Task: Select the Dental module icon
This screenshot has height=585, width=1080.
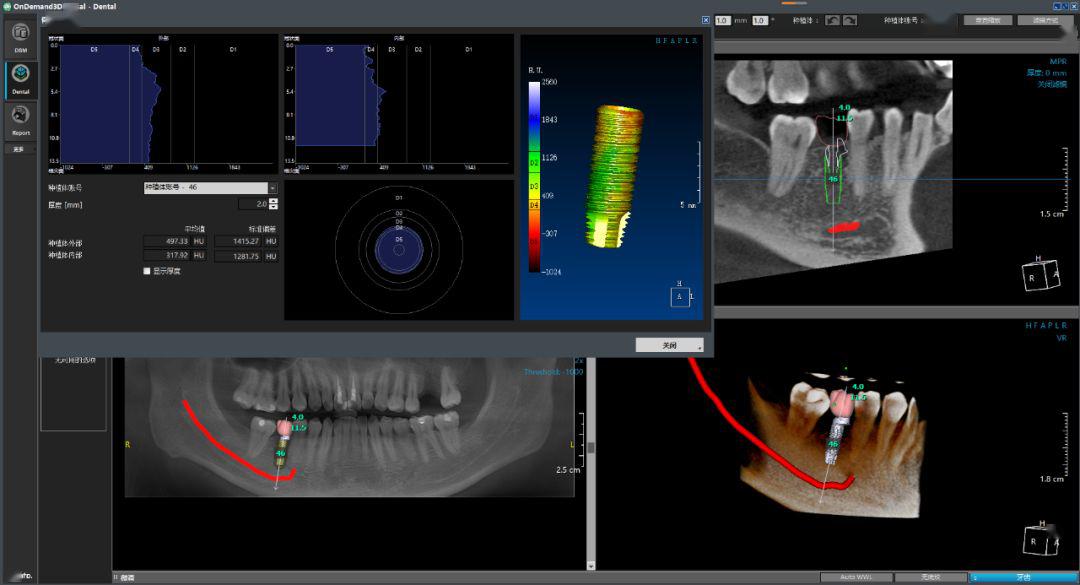Action: coord(20,79)
